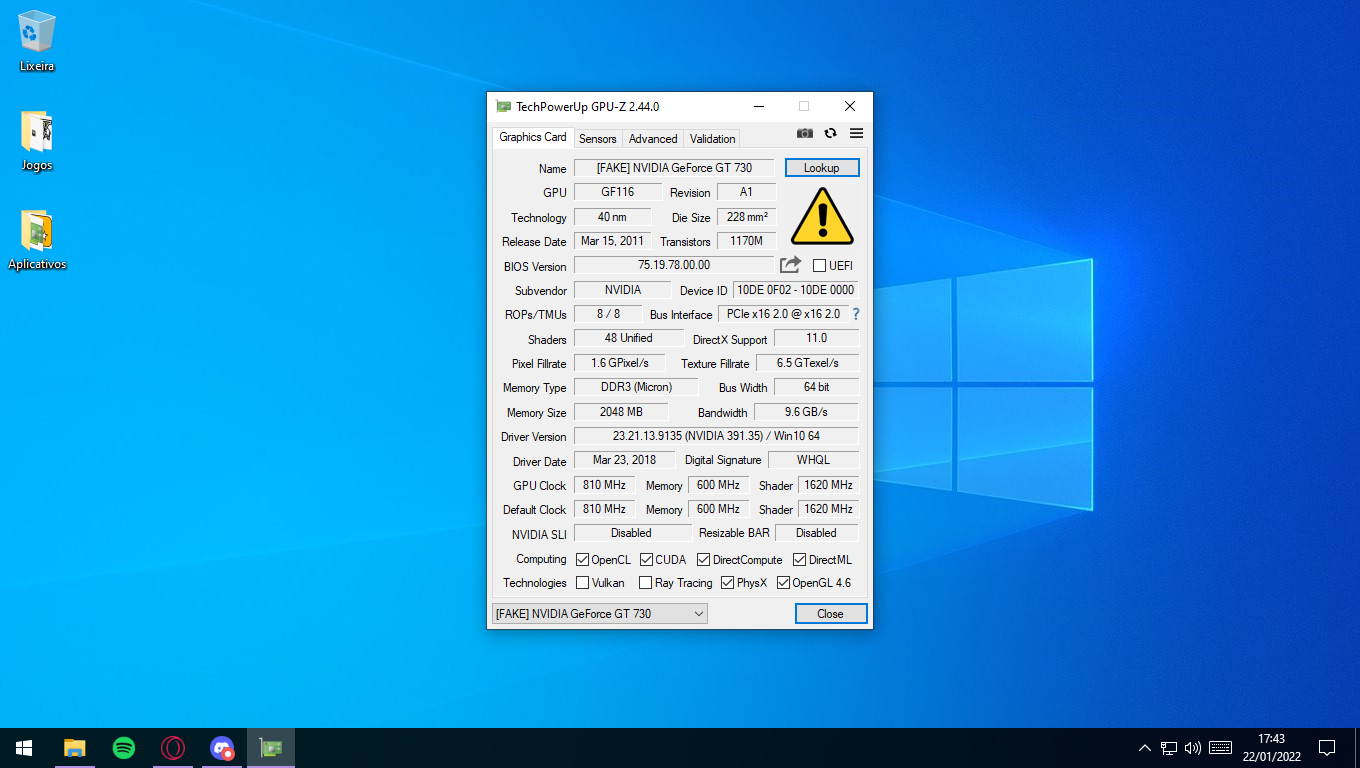Viewport: 1360px width, 768px height.
Task: Click the Transistors value 1170M
Action: point(746,241)
